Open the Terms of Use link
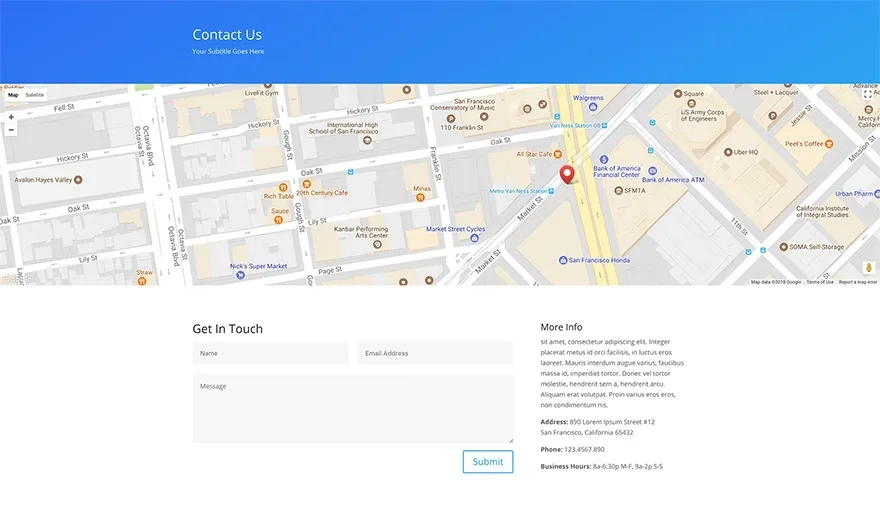Image resolution: width=880 pixels, height=525 pixels. (x=820, y=282)
